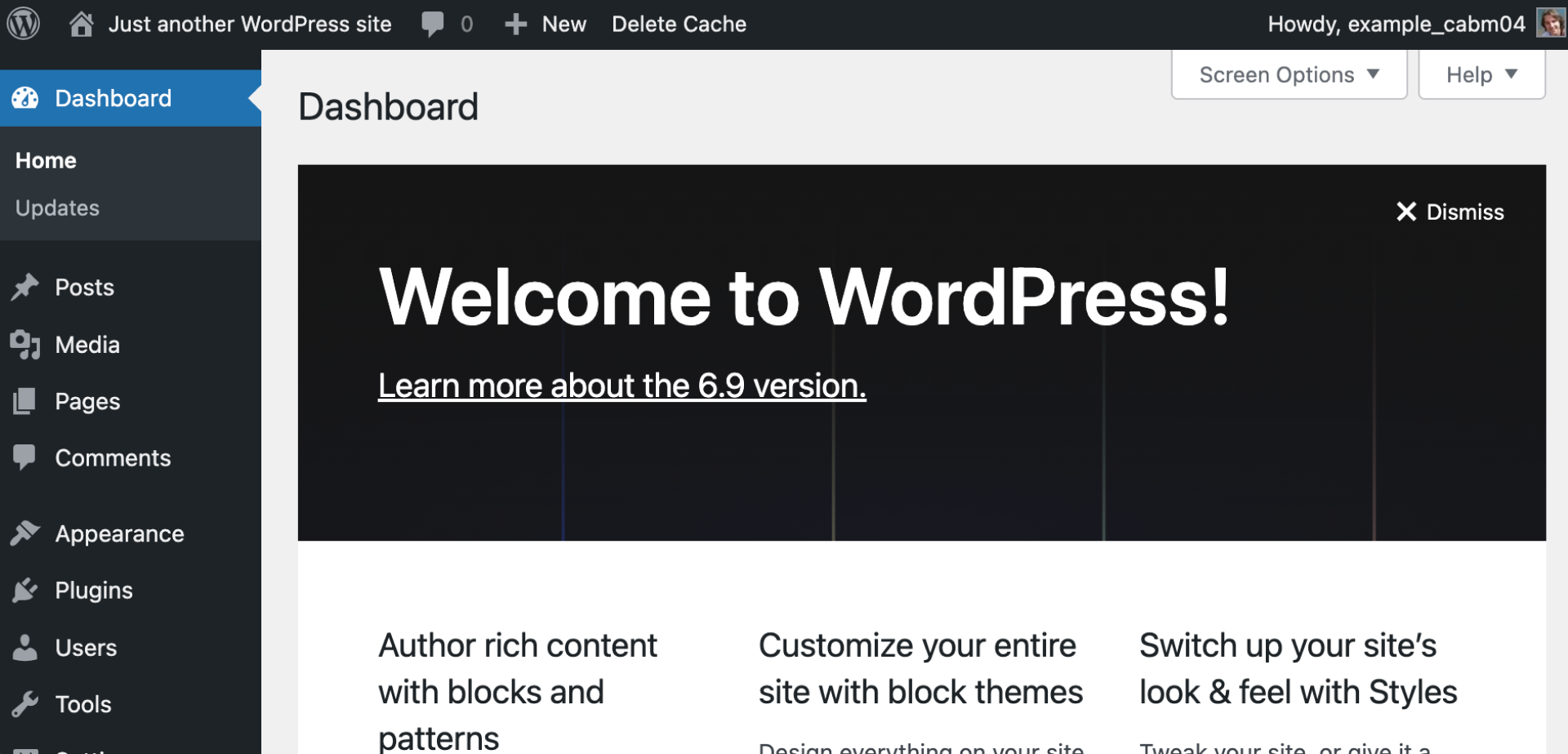Click the user avatar thumbnail
This screenshot has height=754, width=1568.
[1550, 23]
